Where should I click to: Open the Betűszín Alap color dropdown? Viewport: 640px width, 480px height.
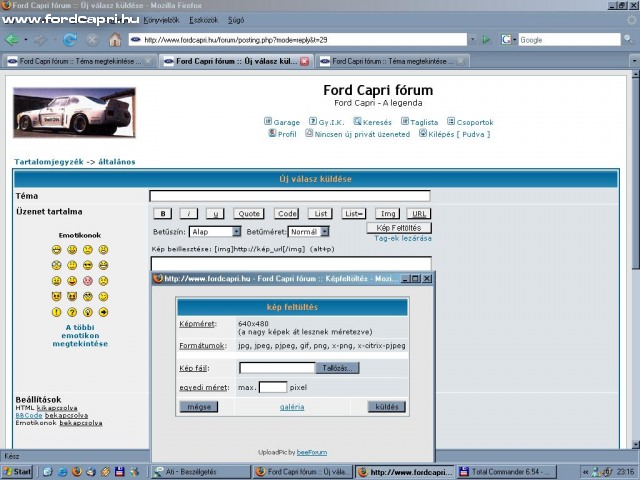tap(236, 231)
